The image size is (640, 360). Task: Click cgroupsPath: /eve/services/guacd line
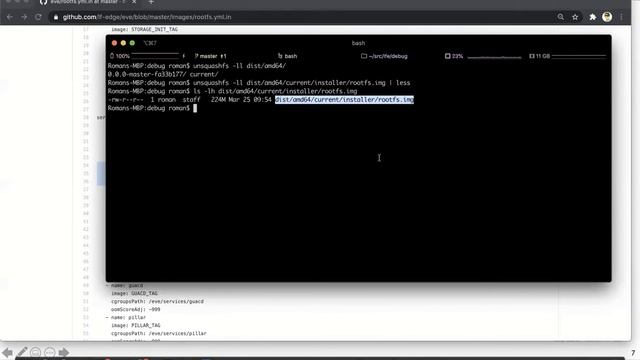[157, 301]
